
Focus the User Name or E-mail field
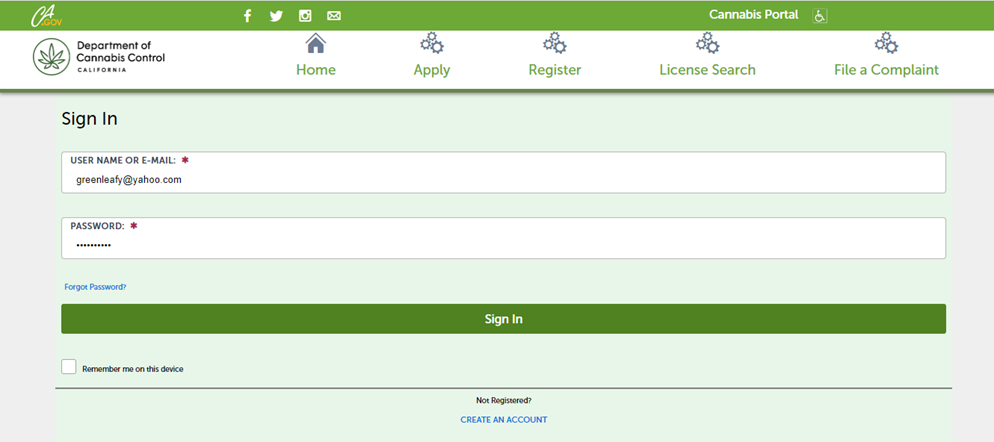503,180
